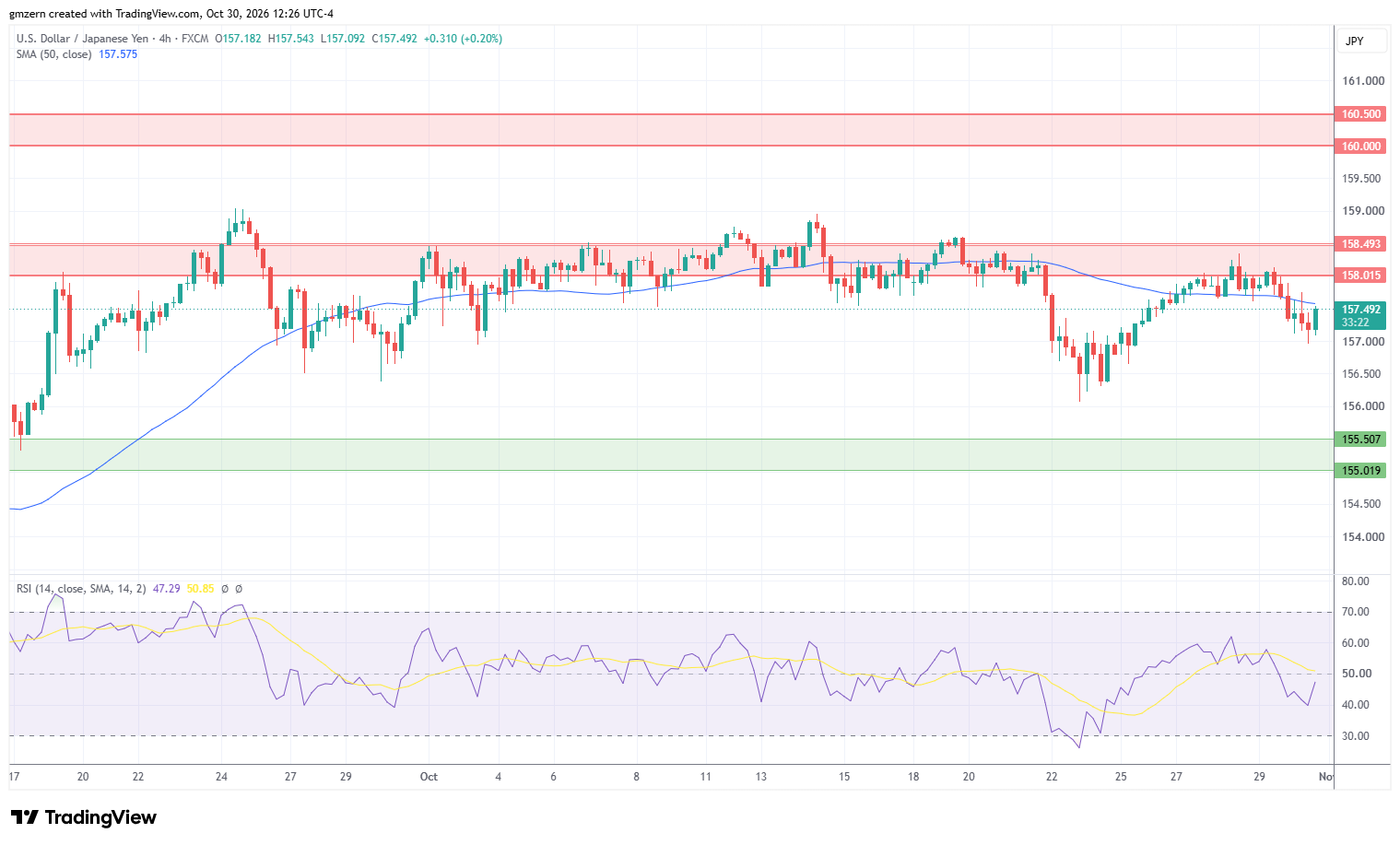1400x845 pixels.
Task: Click the low price L157.092
Action: click(343, 39)
